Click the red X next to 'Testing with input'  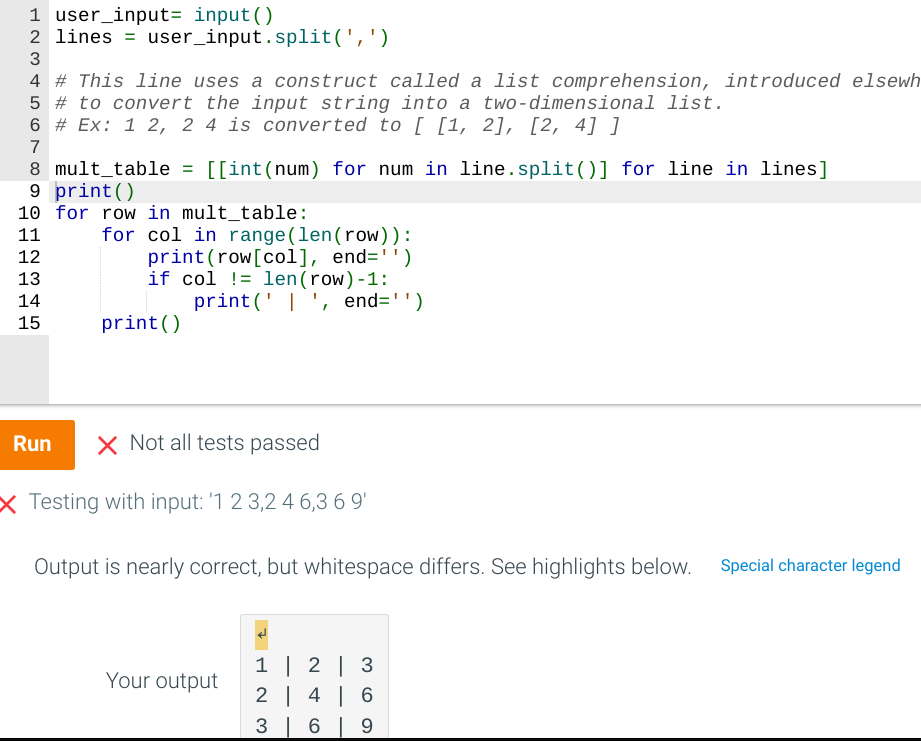10,502
